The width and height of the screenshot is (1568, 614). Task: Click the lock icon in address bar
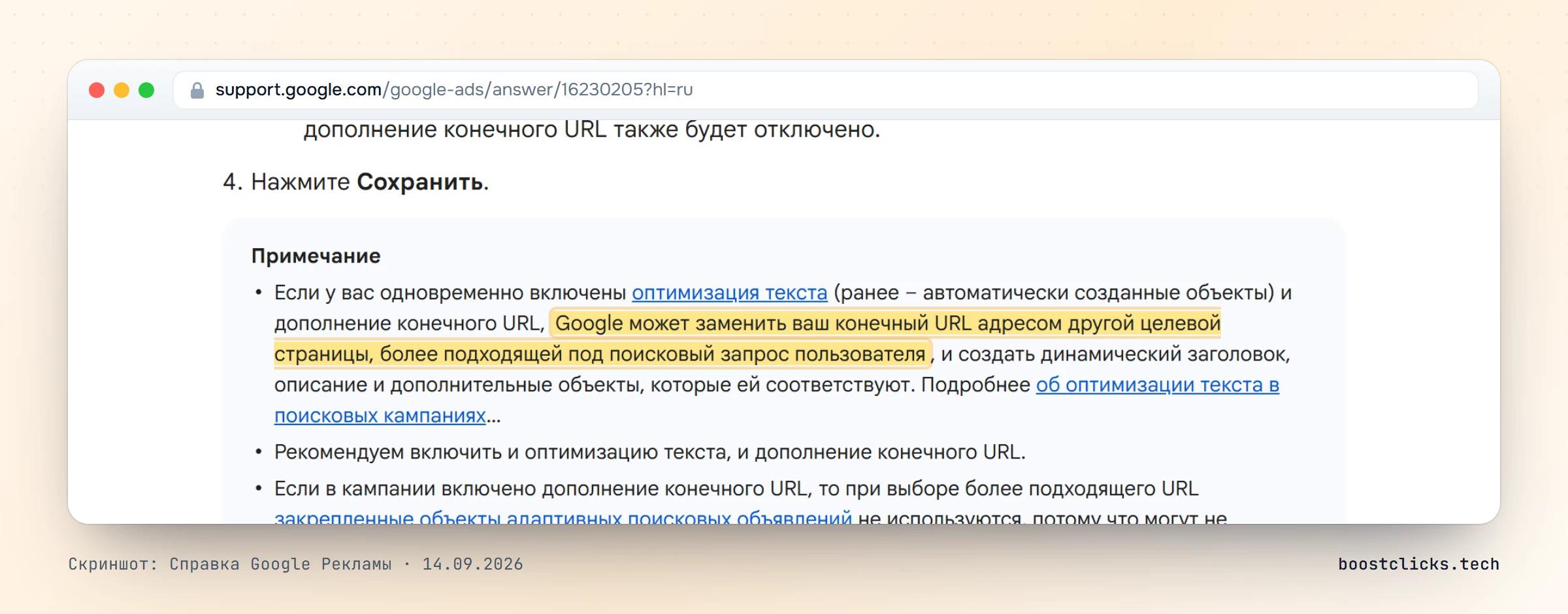pos(197,90)
